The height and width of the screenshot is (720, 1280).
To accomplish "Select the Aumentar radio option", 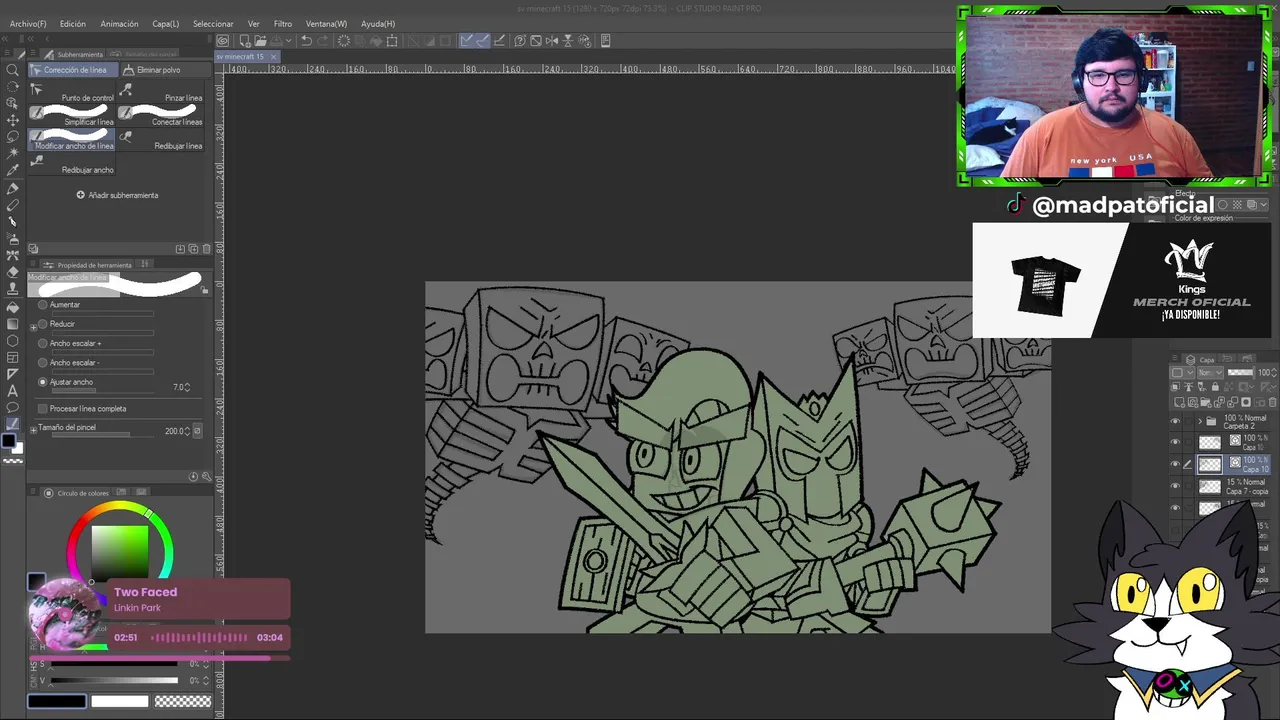I will (43, 305).
